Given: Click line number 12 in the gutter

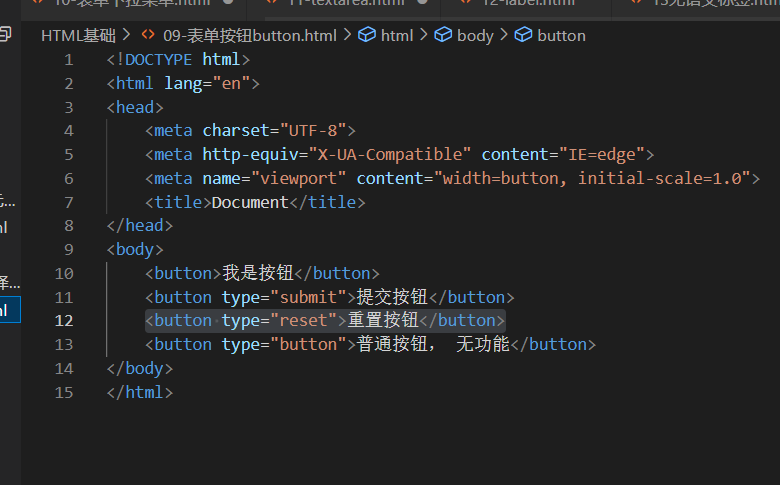Looking at the screenshot, I should pyautogui.click(x=65, y=321).
